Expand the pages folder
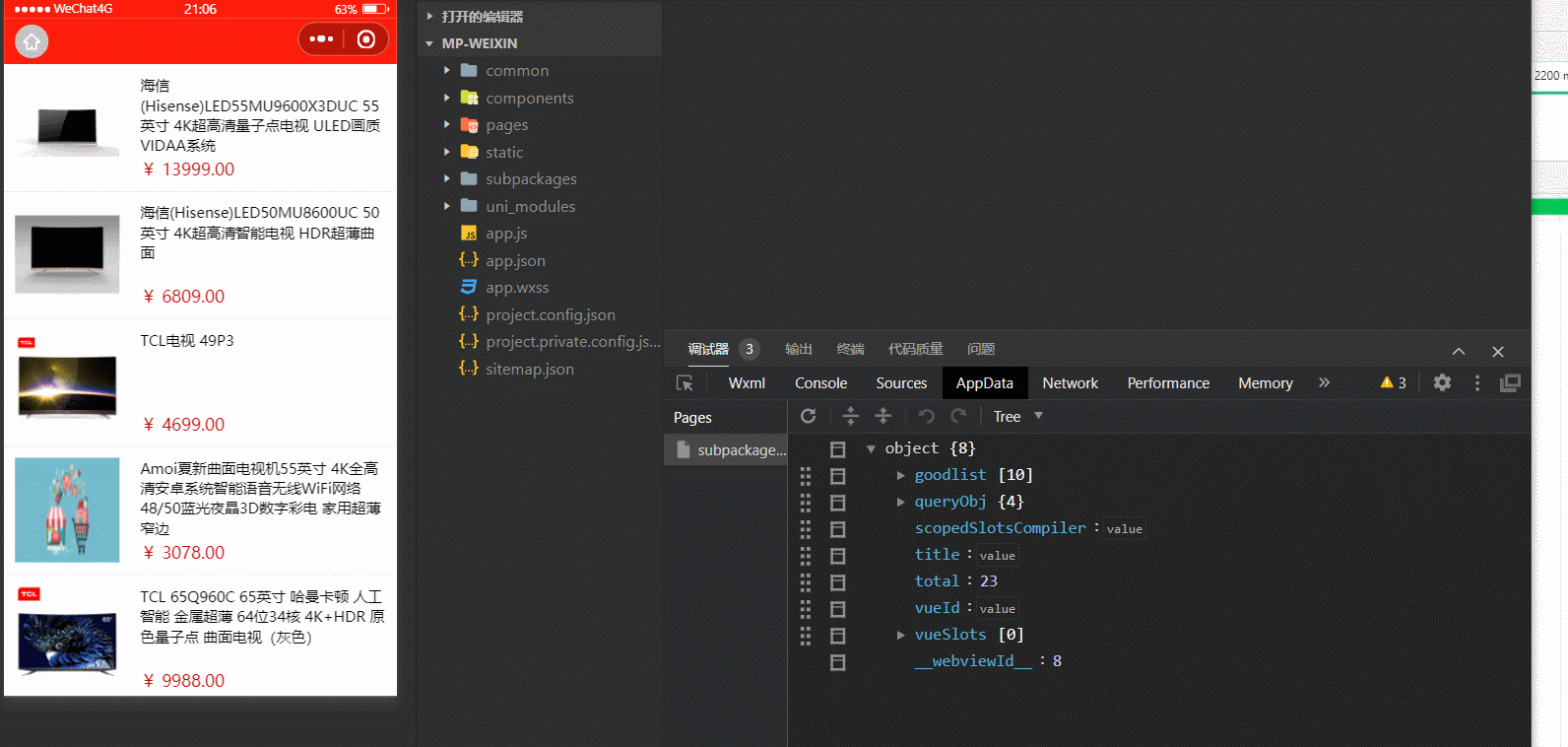This screenshot has height=747, width=1568. (x=447, y=124)
